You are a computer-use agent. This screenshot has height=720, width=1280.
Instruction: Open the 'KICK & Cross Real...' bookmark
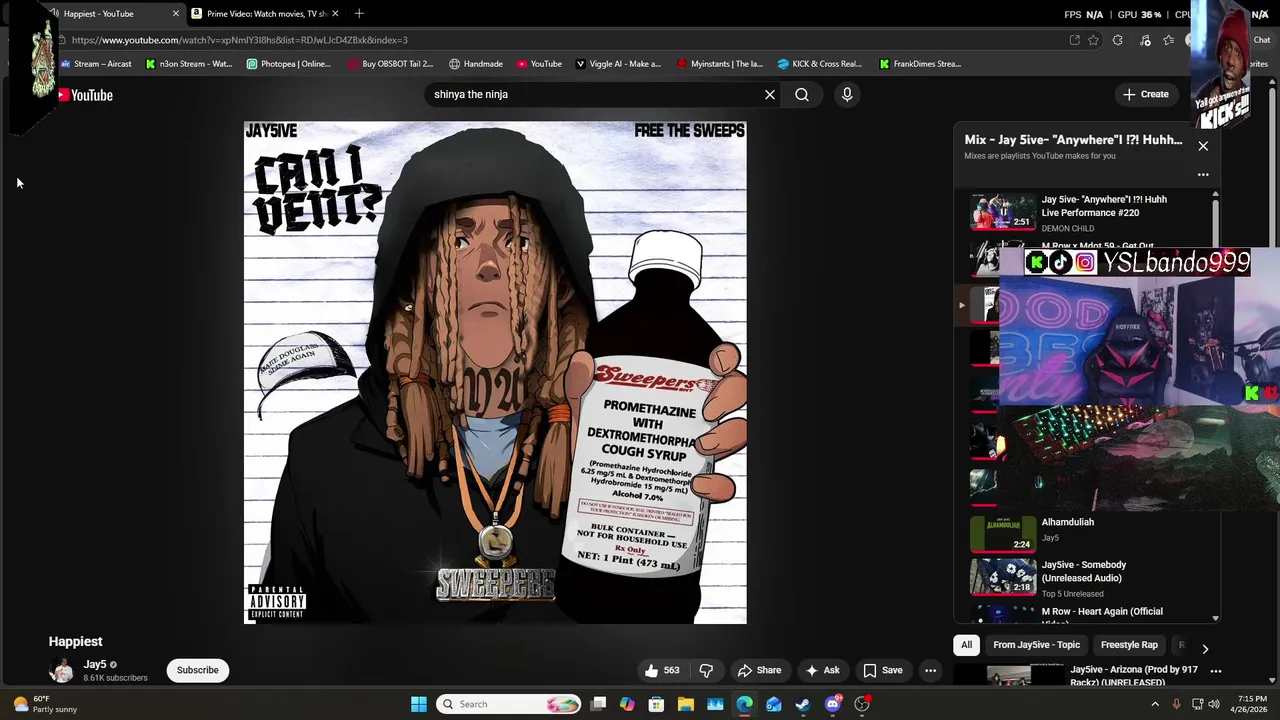pos(819,64)
